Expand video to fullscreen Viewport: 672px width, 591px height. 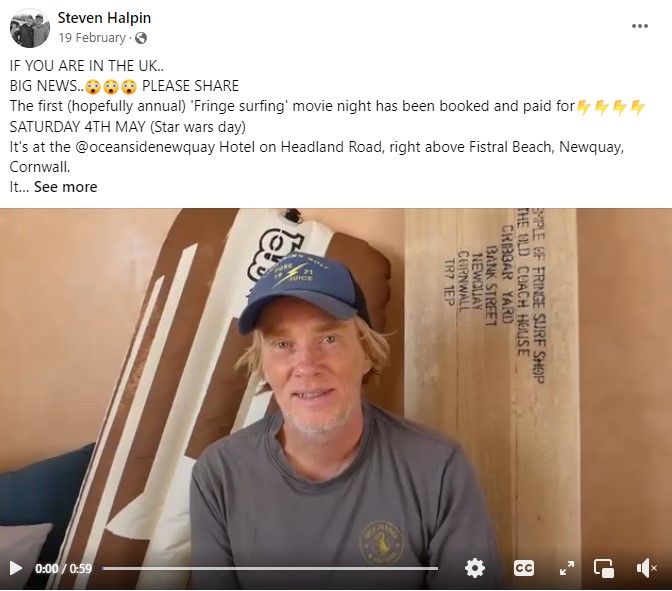[567, 568]
